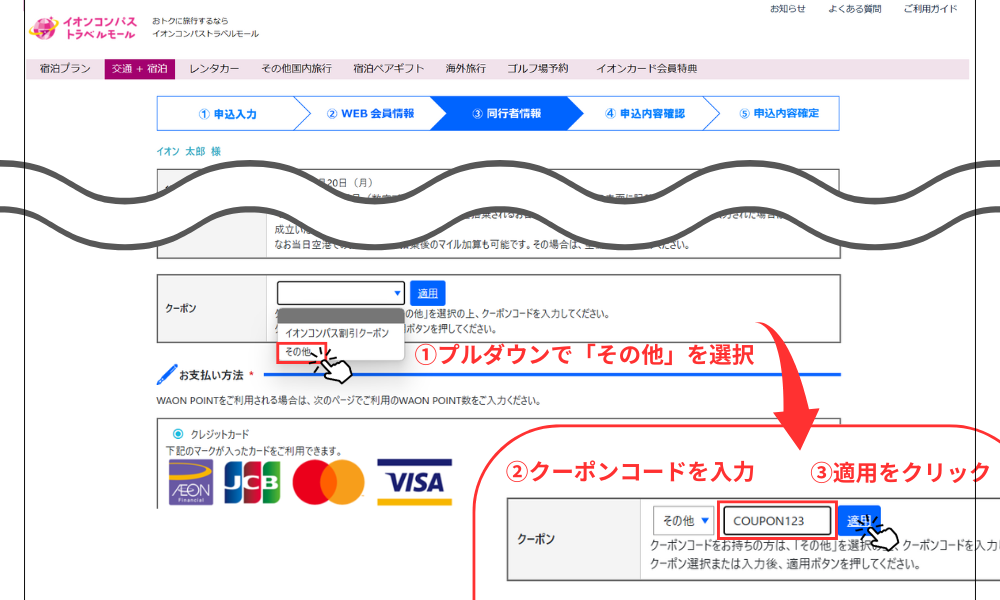
Task: Select the その他国内旅行 menu tab
Action: pos(296,68)
